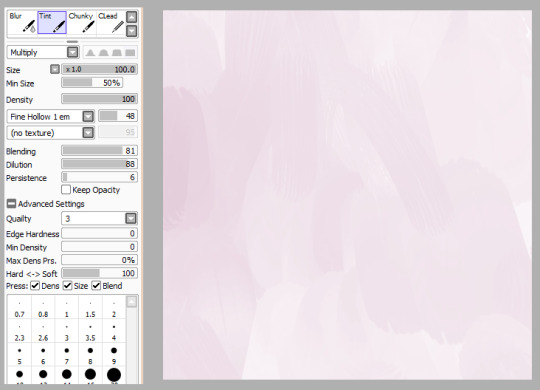This screenshot has width=540, height=390.
Task: Choose the sharpest peaked brush edge shape
Action: [x=90, y=52]
